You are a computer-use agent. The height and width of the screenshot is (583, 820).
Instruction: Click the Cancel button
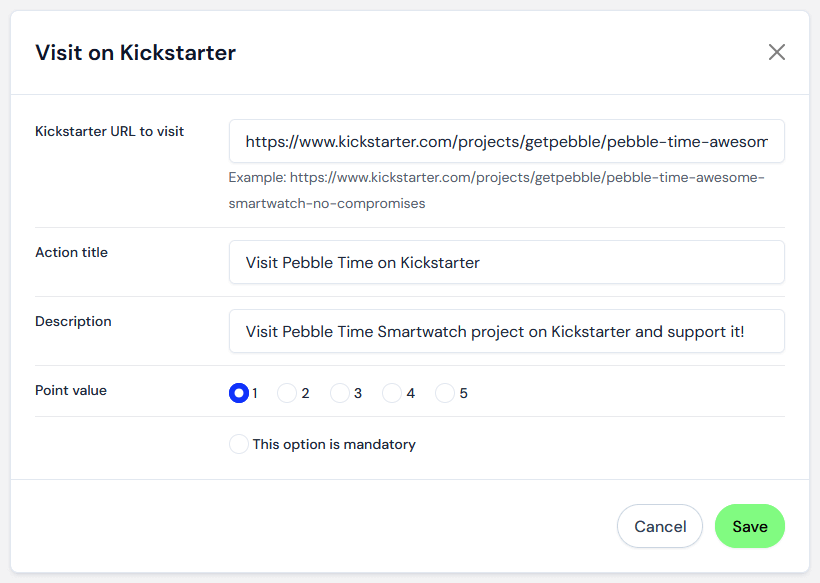[659, 526]
